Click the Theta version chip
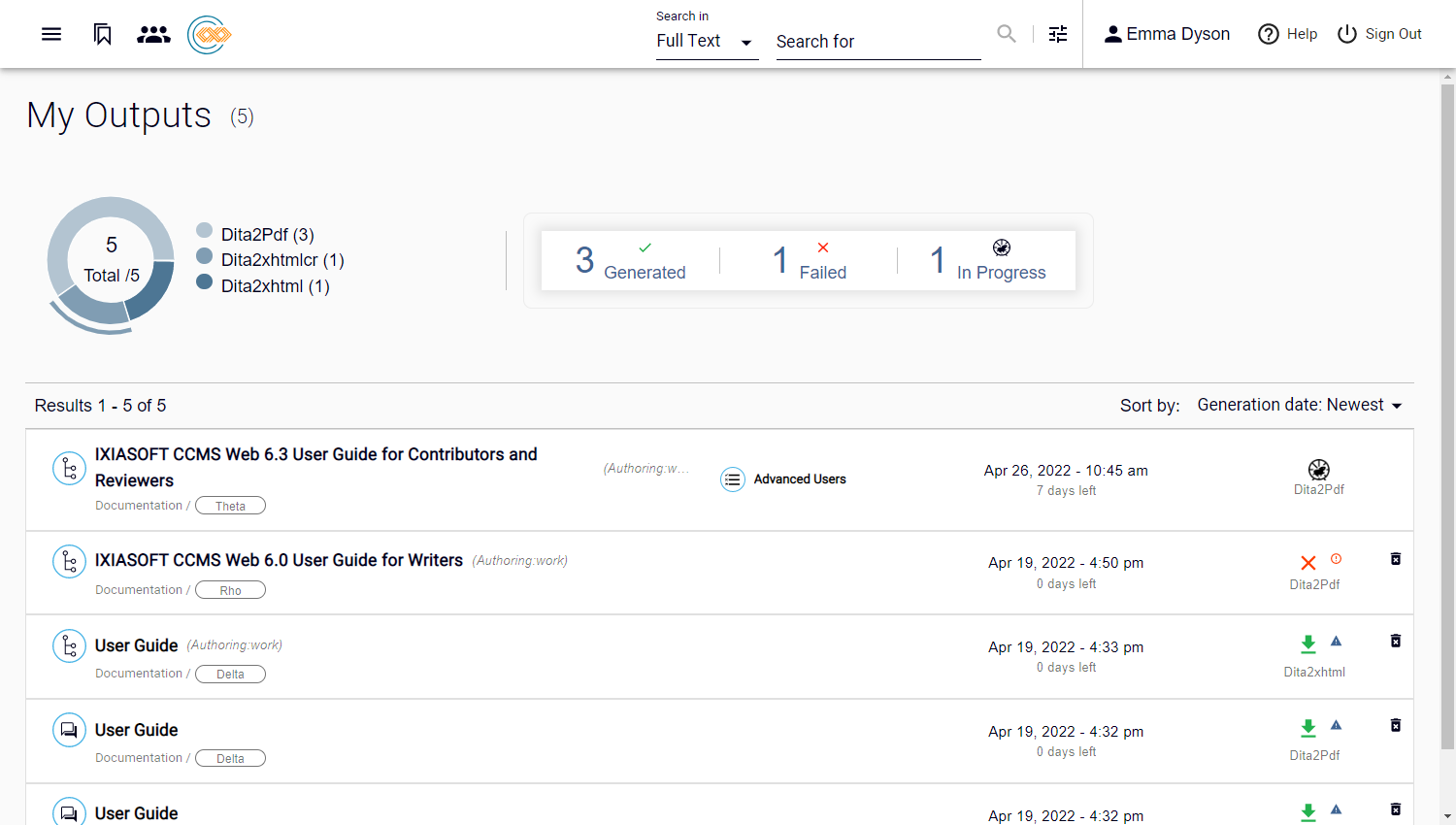1456x825 pixels. coord(230,506)
